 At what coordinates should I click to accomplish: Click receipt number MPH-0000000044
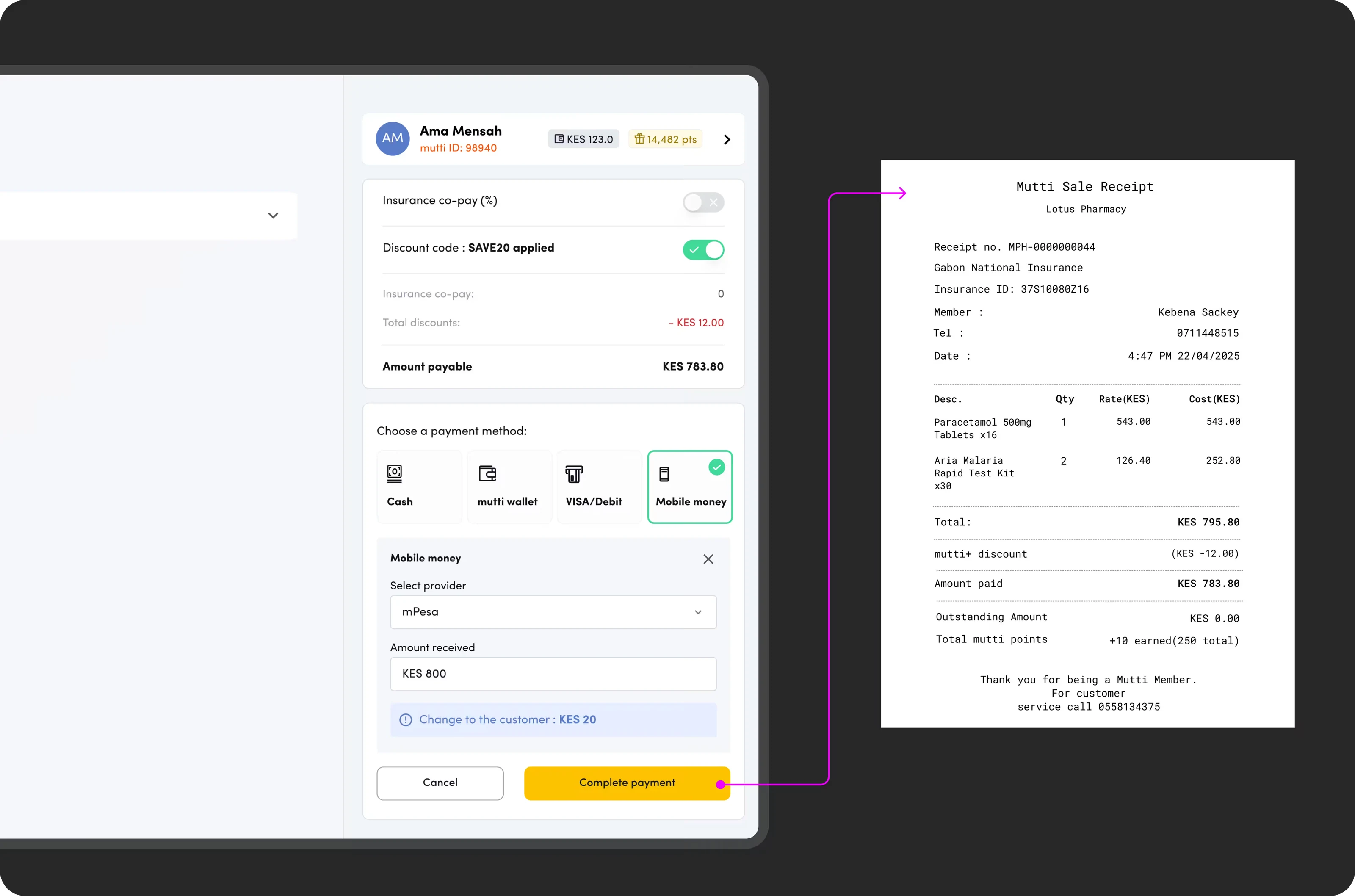pyautogui.click(x=1051, y=247)
